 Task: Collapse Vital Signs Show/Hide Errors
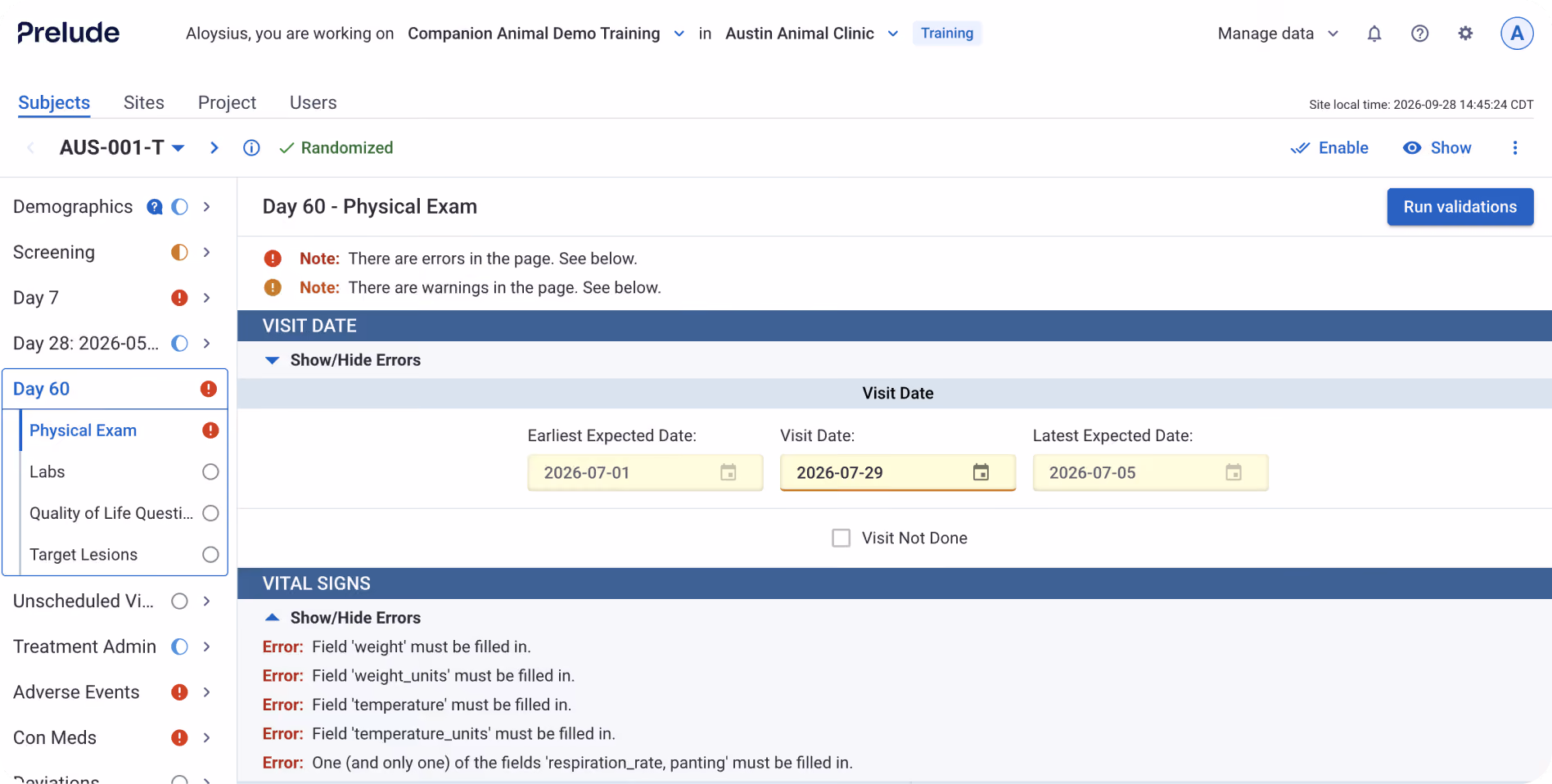click(342, 618)
